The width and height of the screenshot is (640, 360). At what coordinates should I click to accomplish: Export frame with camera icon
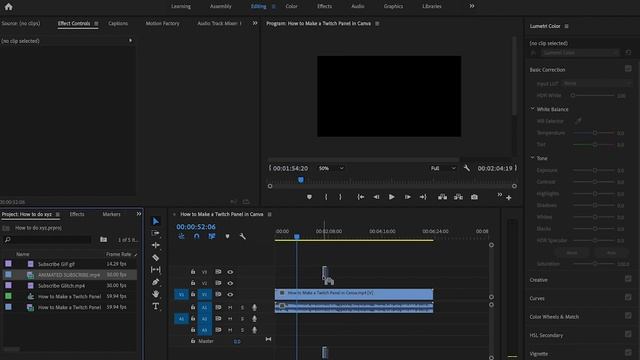[x=474, y=197]
